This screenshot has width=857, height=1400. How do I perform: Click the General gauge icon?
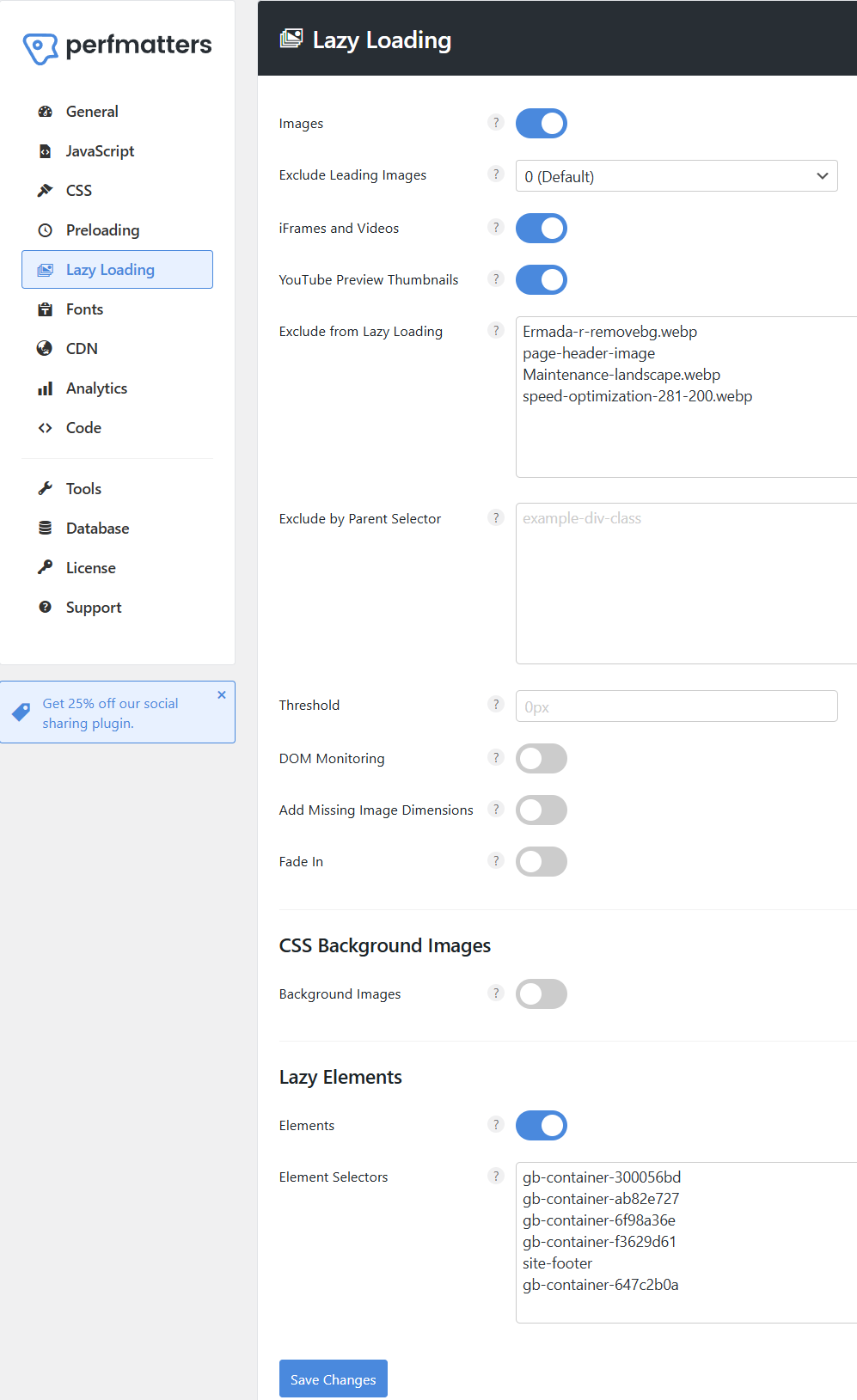click(x=46, y=112)
